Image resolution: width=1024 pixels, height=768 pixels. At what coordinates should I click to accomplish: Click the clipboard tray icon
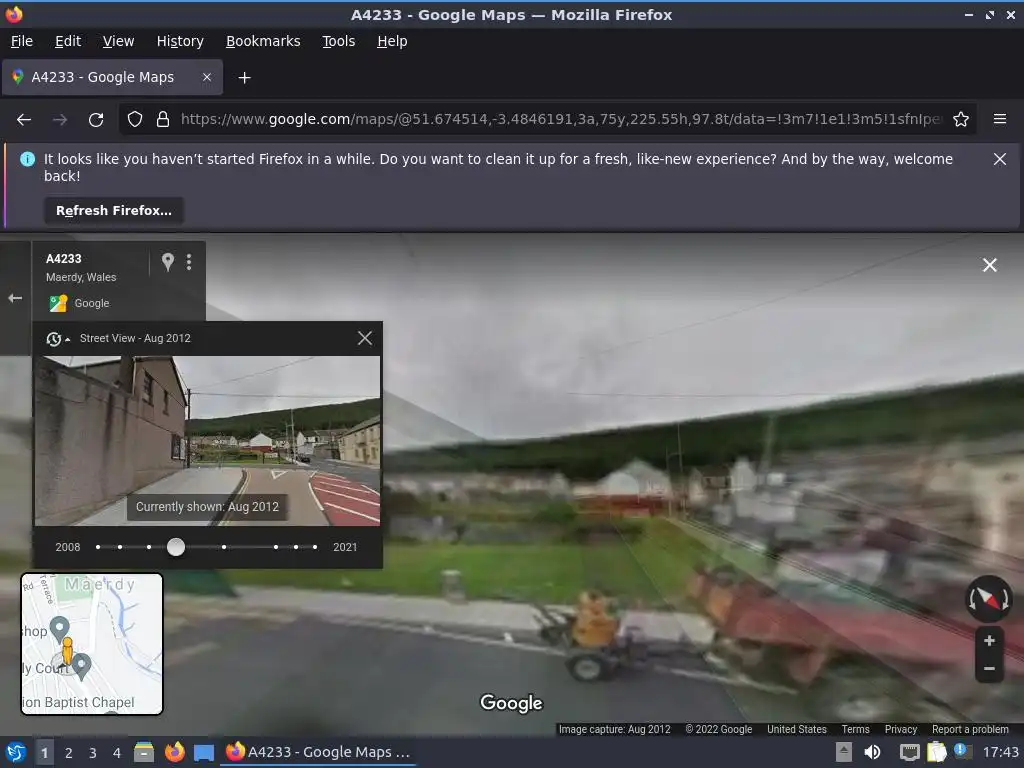(x=936, y=752)
